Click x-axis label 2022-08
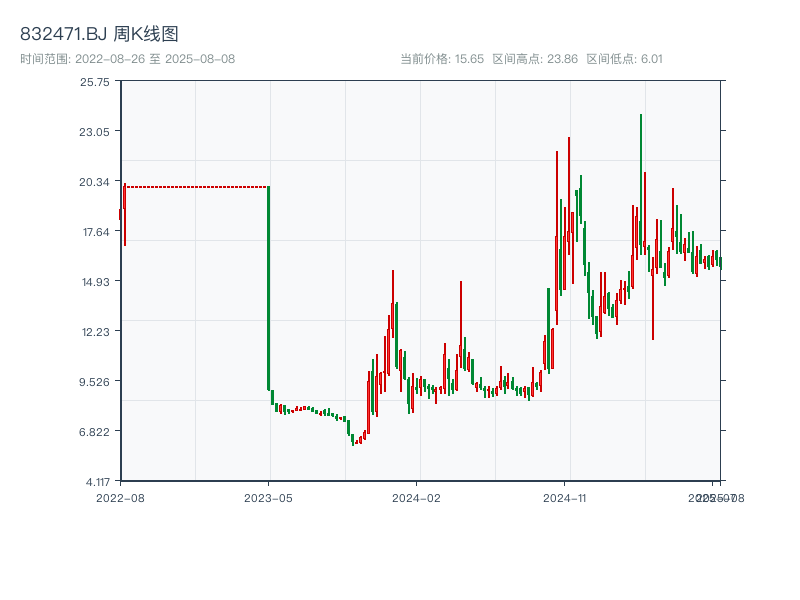This screenshot has width=800, height=600. tap(120, 498)
